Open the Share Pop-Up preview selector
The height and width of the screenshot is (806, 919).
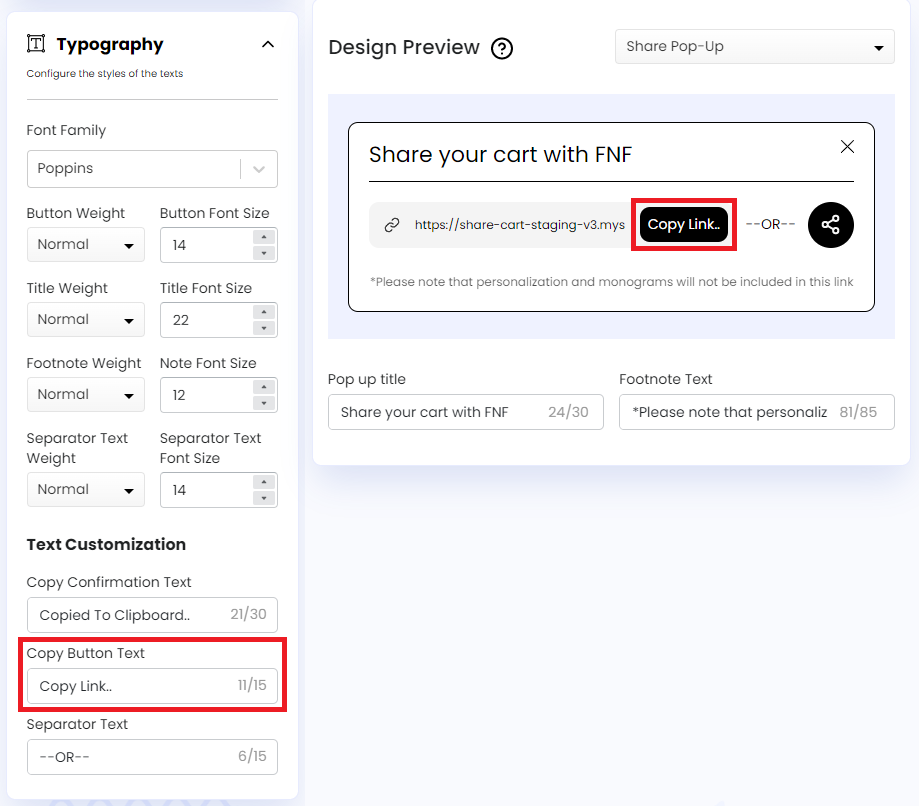(x=754, y=46)
